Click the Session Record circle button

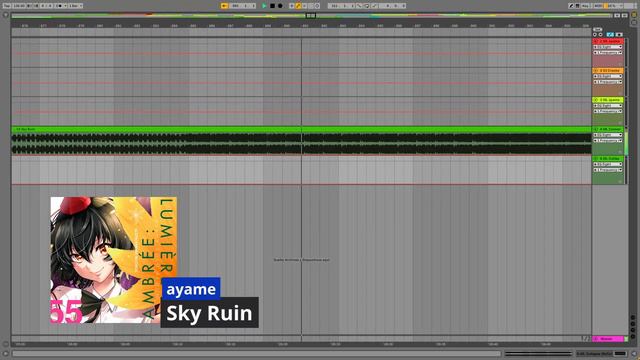[x=317, y=6]
